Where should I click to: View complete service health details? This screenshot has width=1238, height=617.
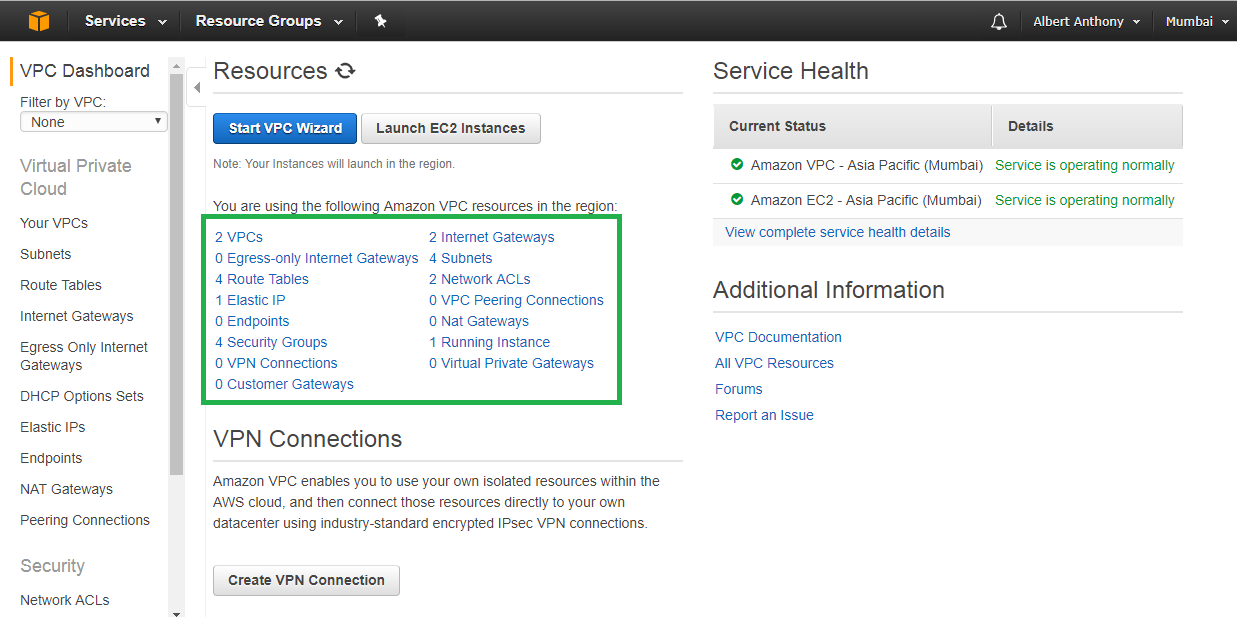point(838,232)
